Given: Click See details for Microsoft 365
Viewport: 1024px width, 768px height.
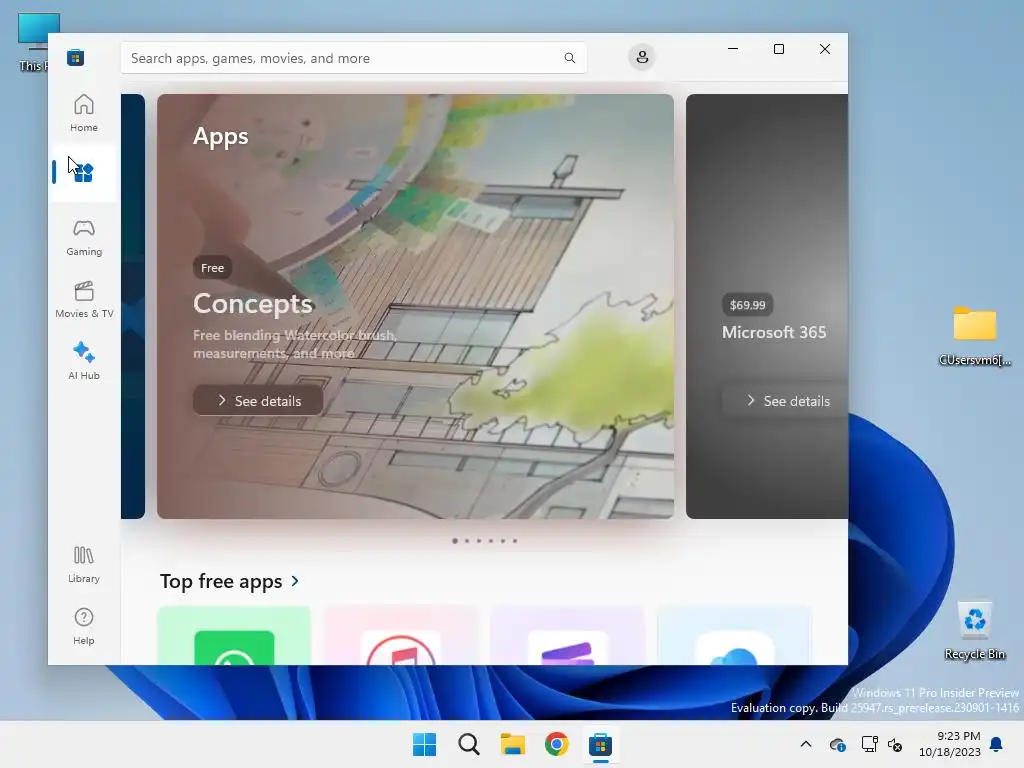Looking at the screenshot, I should [787, 400].
